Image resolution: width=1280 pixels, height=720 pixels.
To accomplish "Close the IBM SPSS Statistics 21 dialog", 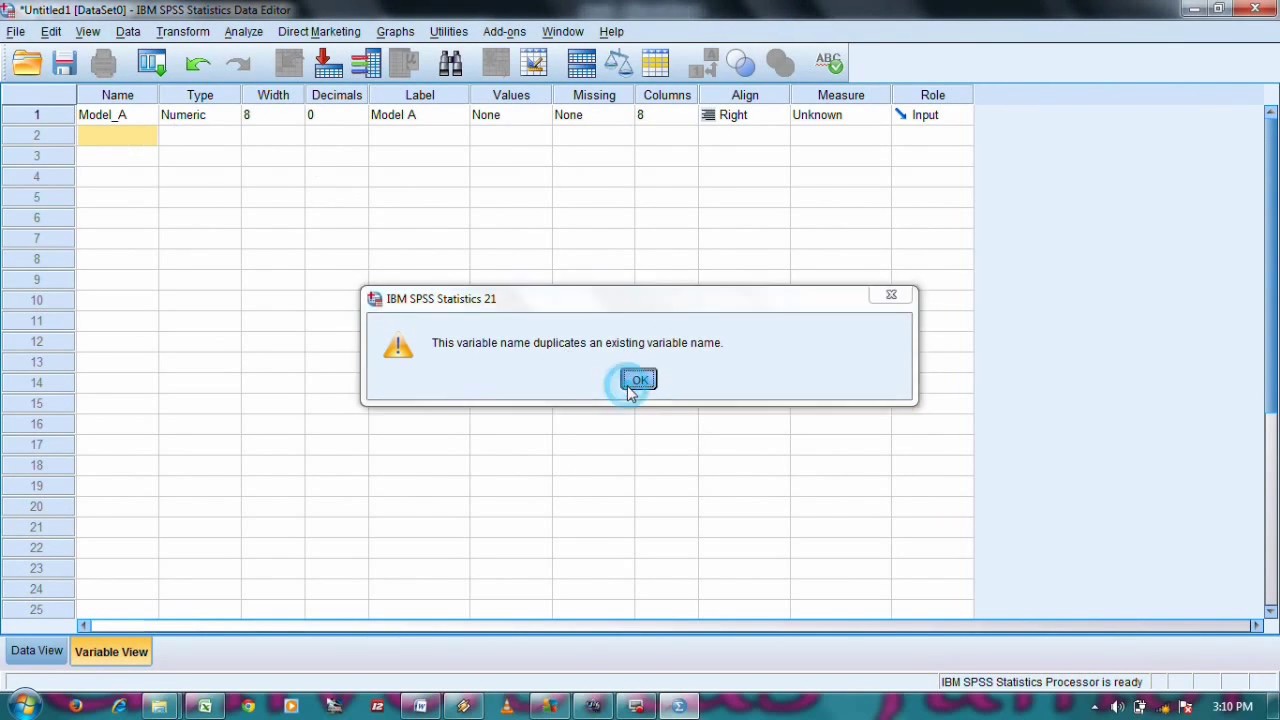I will [891, 295].
